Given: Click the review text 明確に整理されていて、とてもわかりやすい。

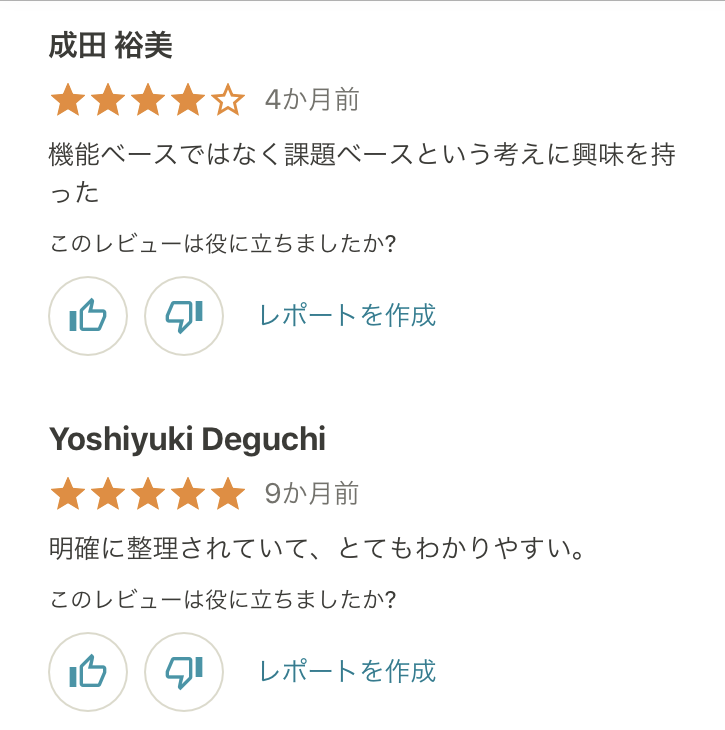Looking at the screenshot, I should coord(316,549).
